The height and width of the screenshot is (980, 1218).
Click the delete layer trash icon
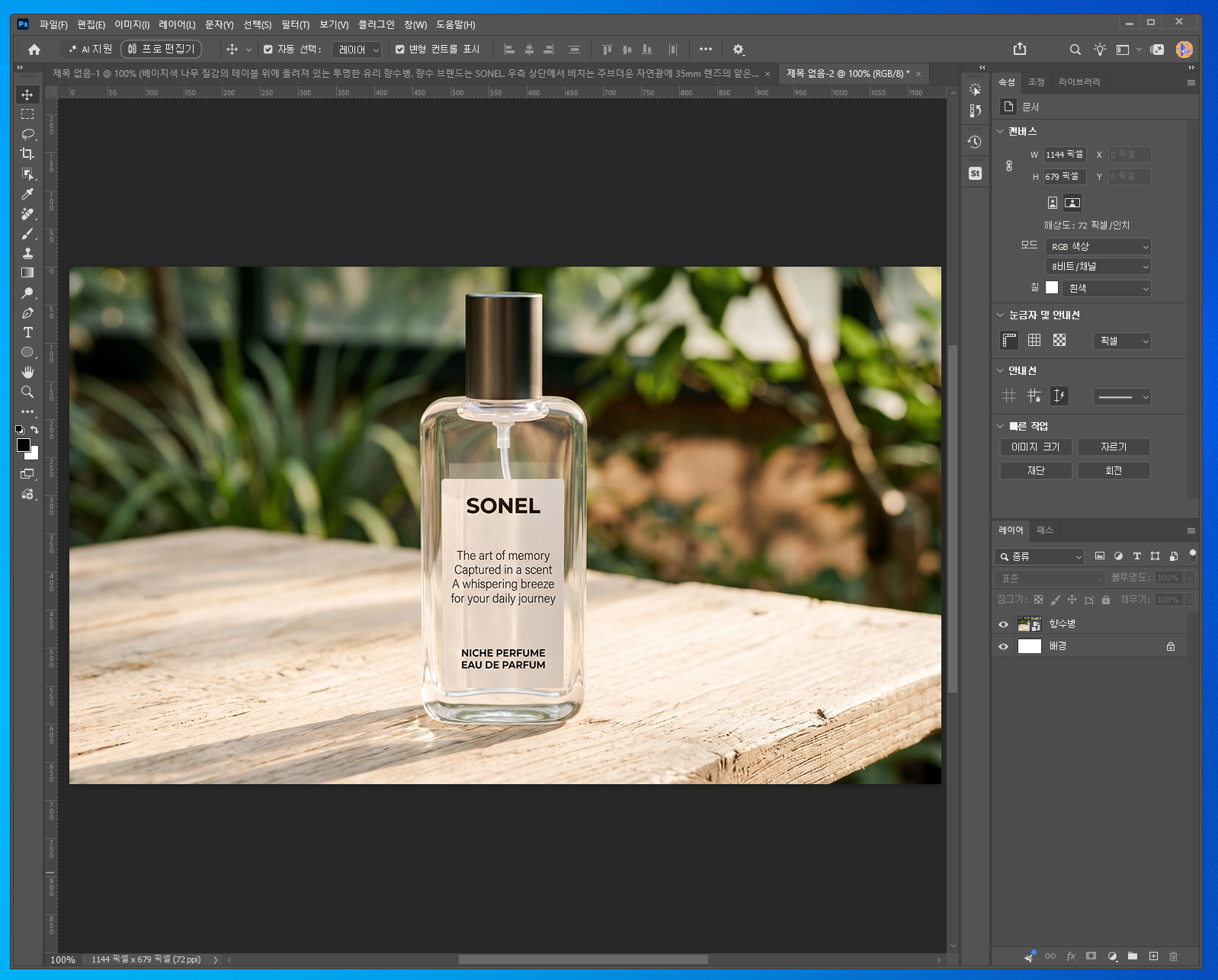pyautogui.click(x=1174, y=956)
